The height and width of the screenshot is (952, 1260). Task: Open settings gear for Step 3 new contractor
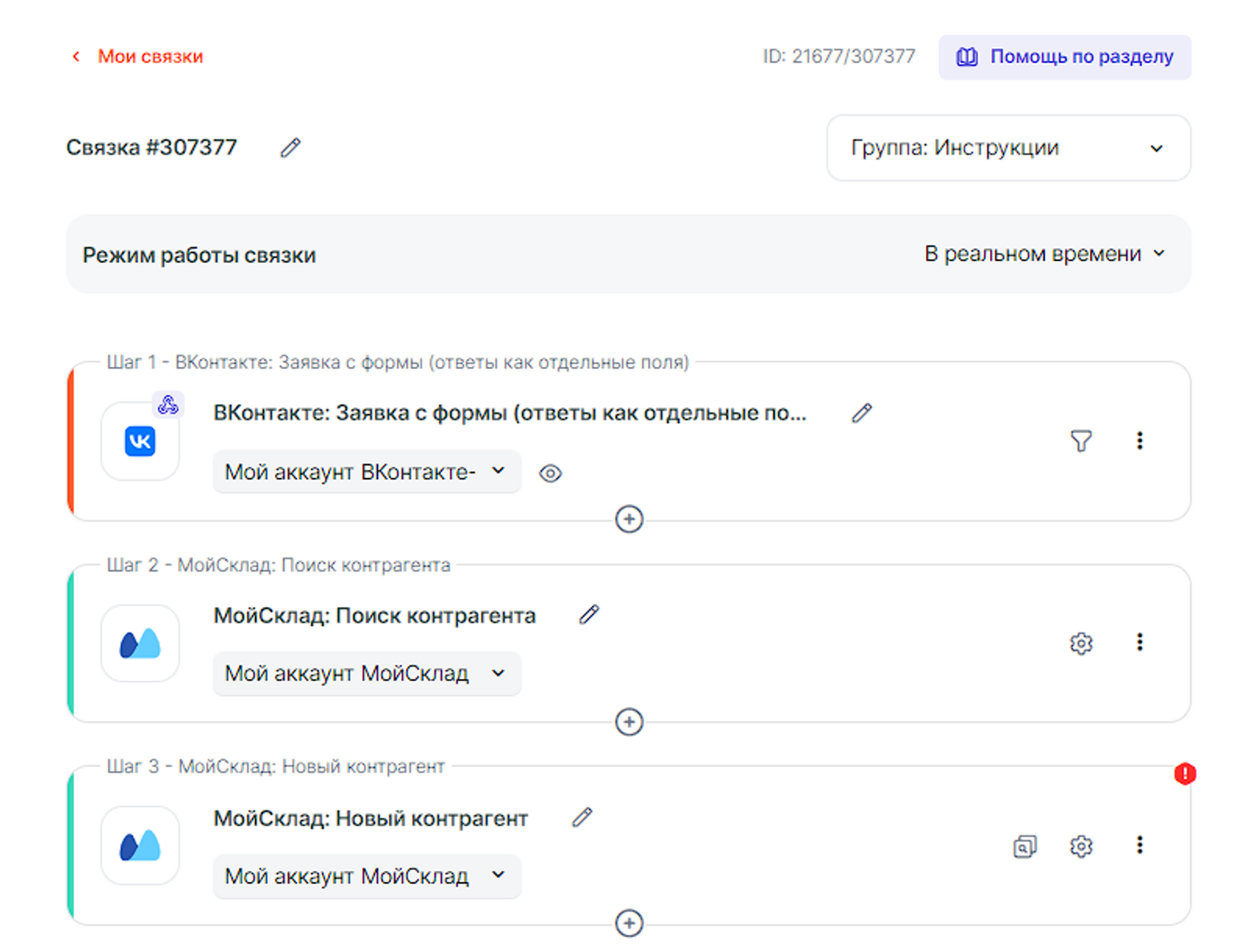(x=1080, y=846)
